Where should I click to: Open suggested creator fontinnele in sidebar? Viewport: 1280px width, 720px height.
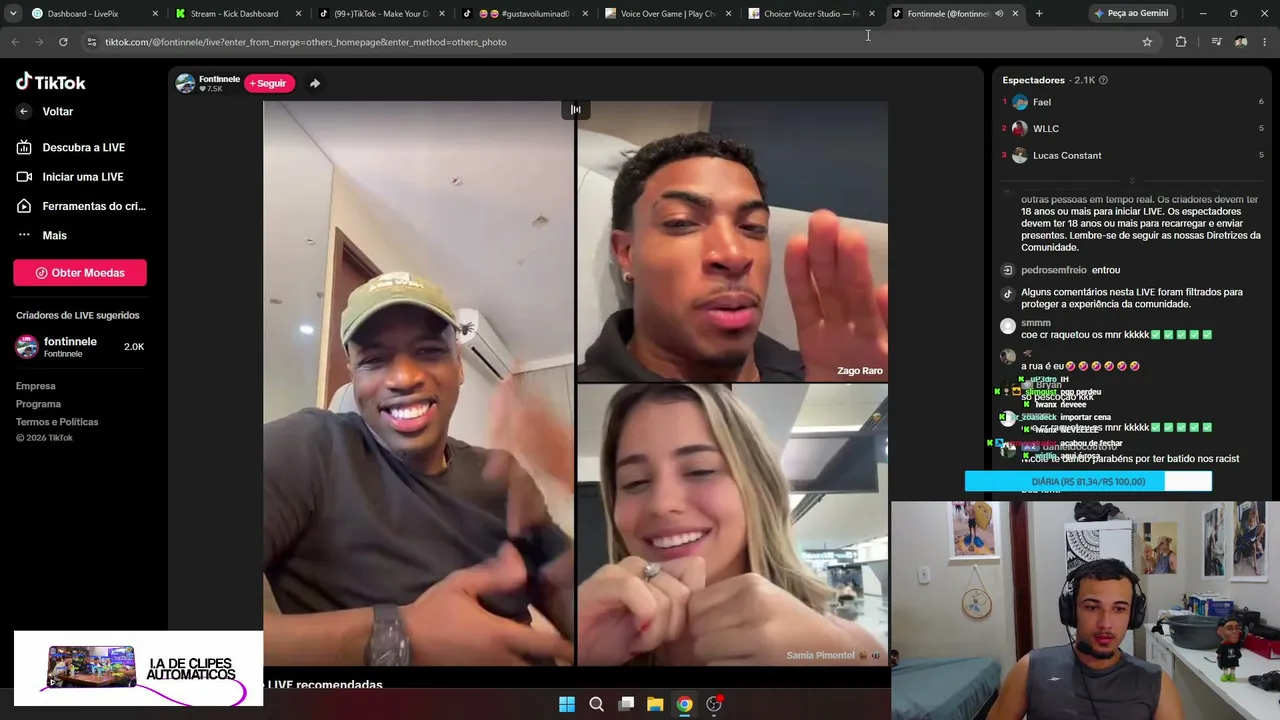click(80, 347)
